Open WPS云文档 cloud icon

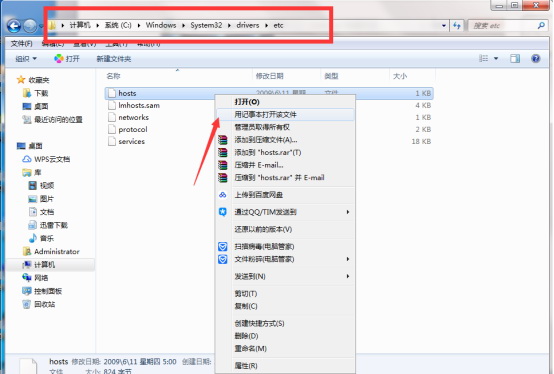click(27, 159)
